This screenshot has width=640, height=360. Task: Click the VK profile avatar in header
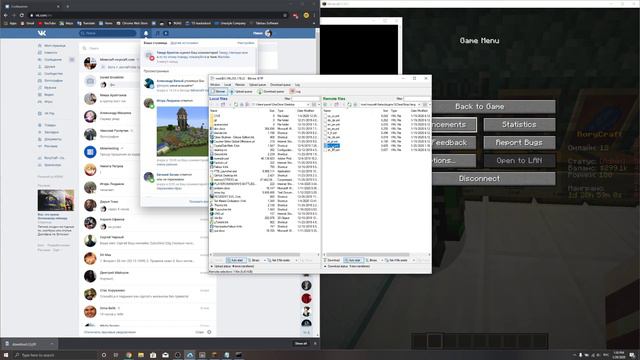pos(268,33)
